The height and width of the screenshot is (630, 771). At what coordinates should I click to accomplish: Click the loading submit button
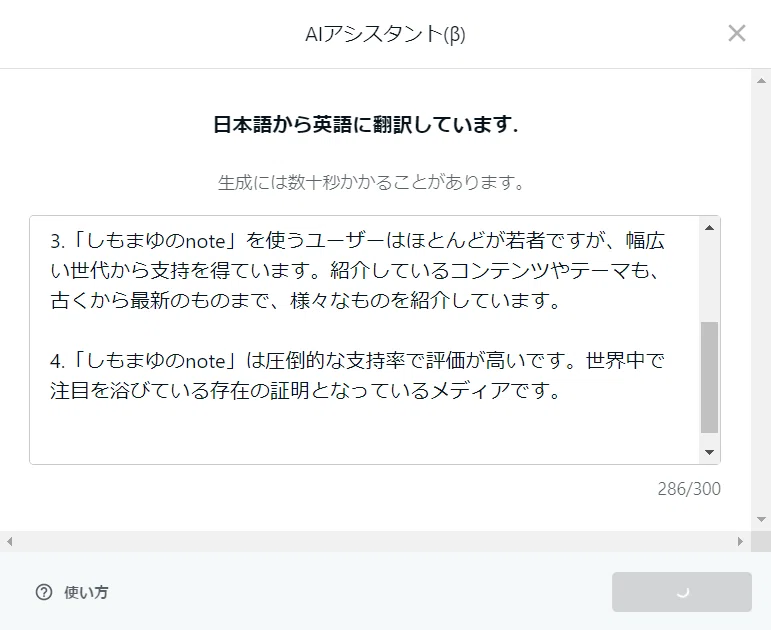(x=682, y=592)
